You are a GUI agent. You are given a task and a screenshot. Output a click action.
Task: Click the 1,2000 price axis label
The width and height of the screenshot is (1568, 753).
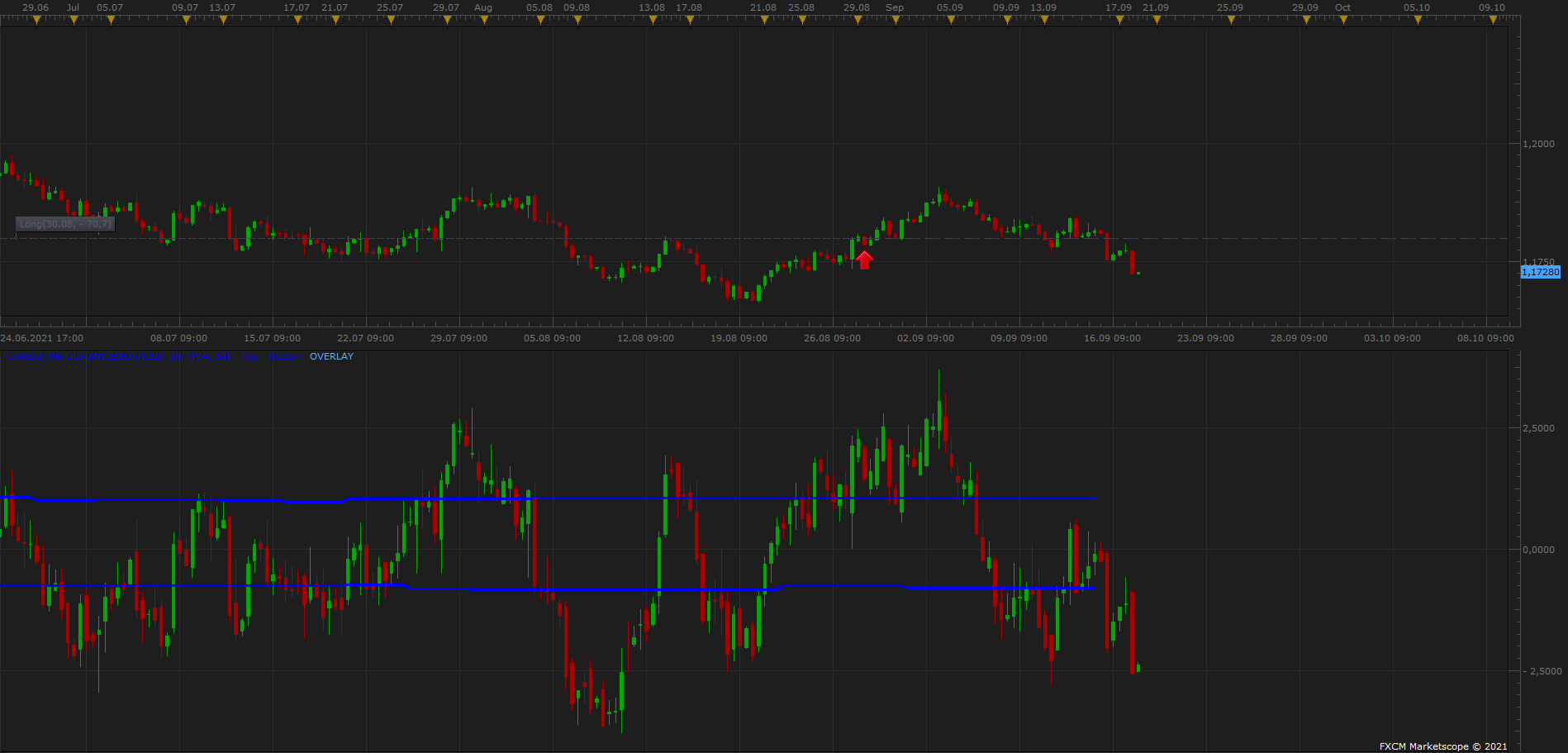(x=1538, y=144)
